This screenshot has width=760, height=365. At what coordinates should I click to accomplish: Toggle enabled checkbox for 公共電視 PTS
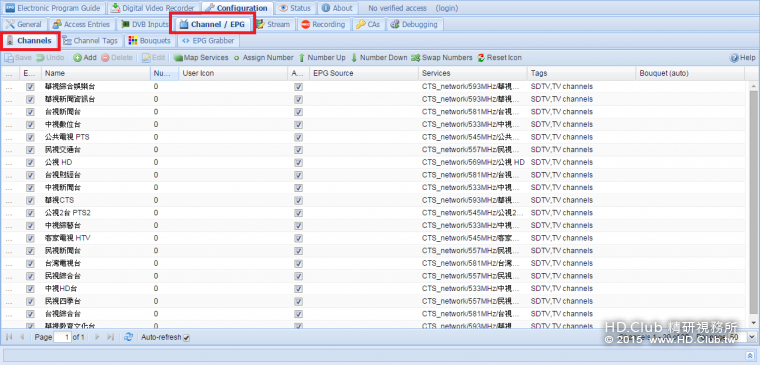coord(31,137)
